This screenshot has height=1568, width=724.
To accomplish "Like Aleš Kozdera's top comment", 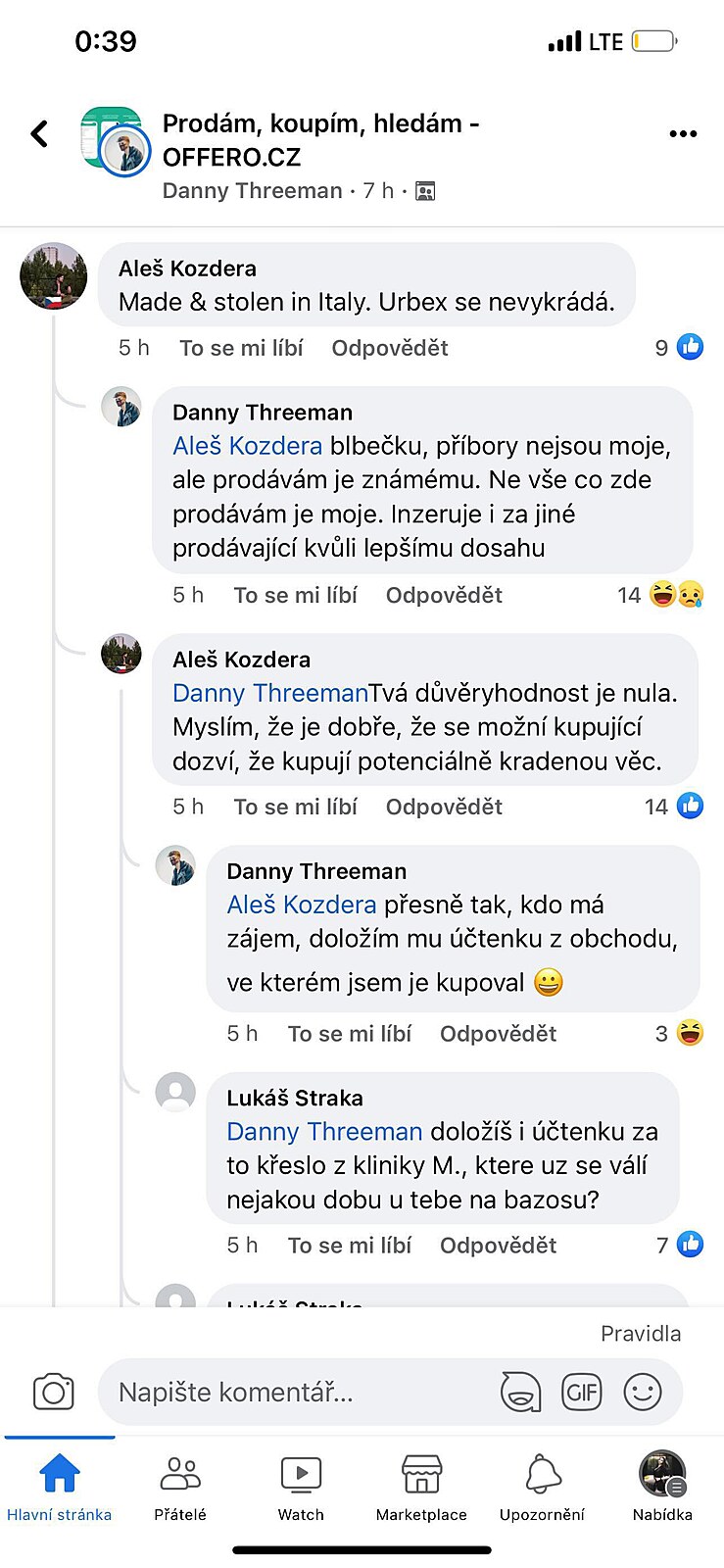I will point(241,348).
